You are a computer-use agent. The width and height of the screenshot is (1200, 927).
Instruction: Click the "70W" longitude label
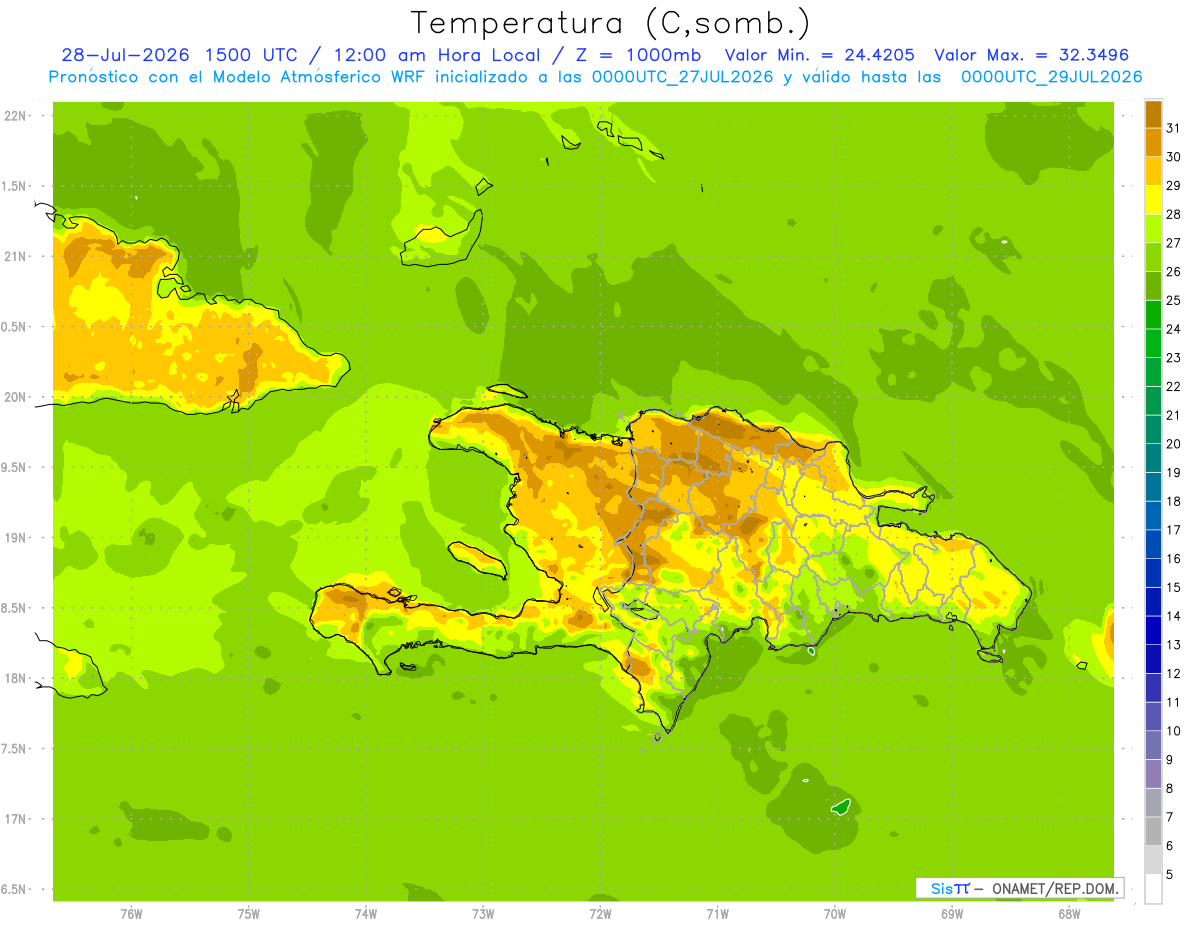[835, 914]
